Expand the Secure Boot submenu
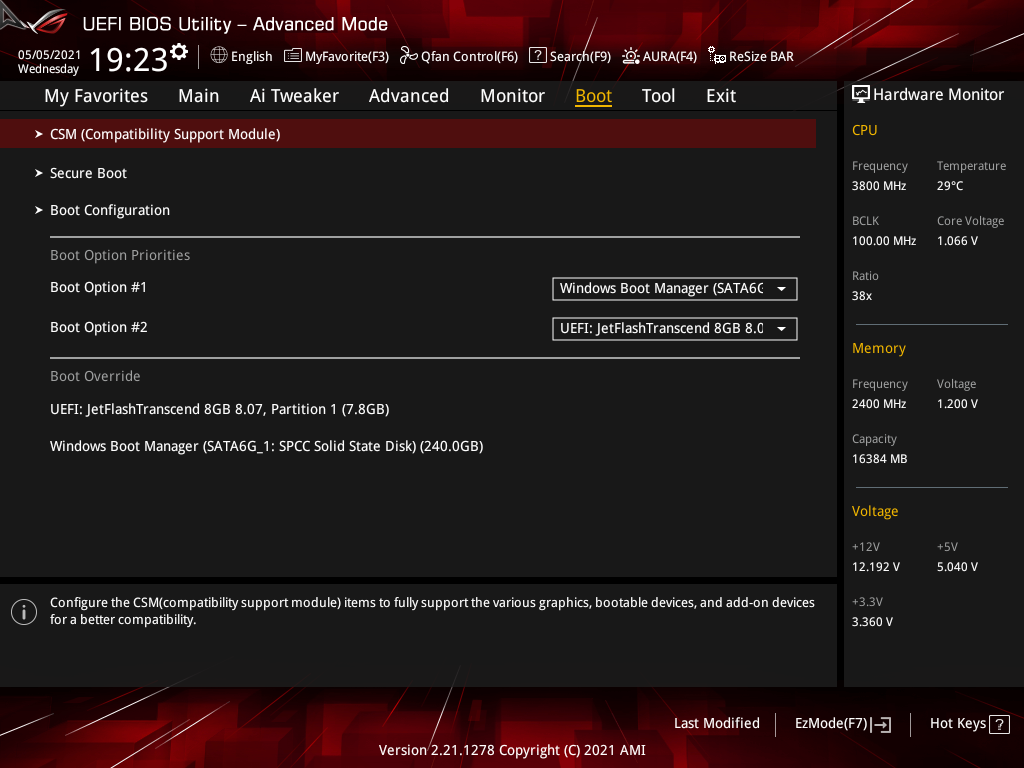 88,173
